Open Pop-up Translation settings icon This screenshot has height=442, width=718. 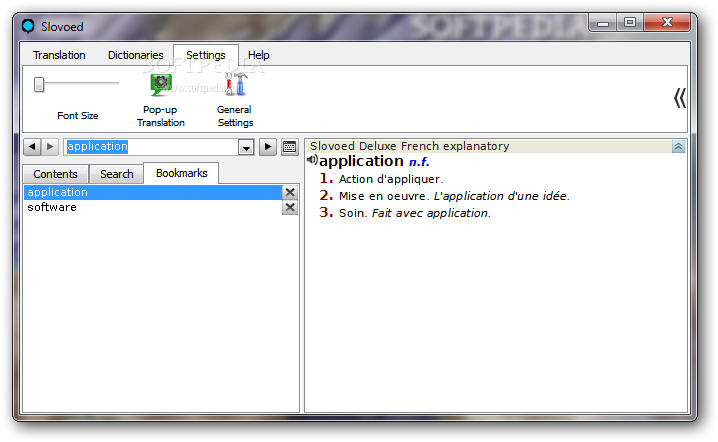tap(161, 85)
